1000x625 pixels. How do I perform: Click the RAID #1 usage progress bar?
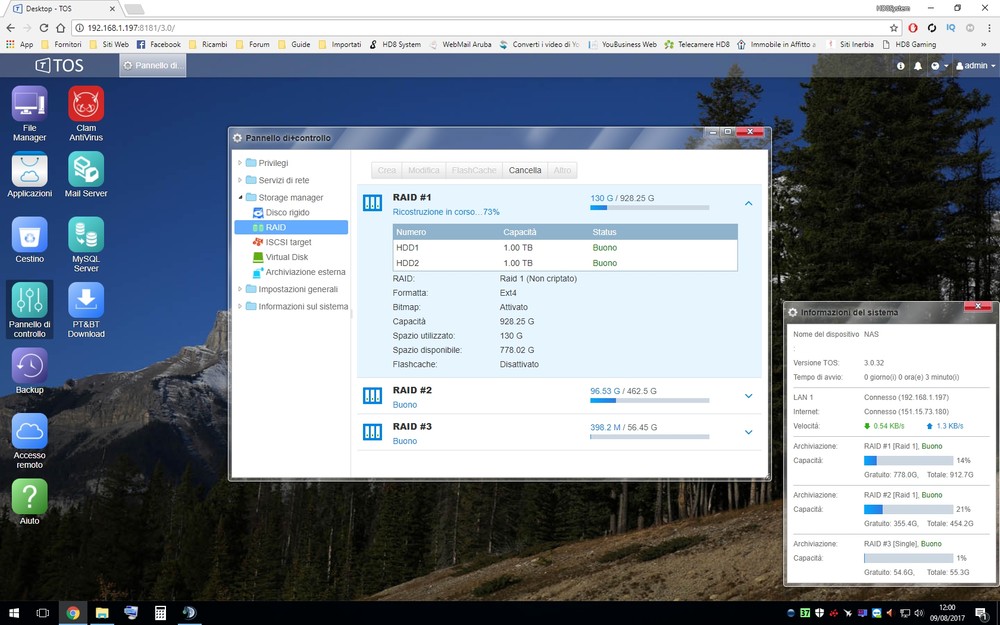click(649, 208)
